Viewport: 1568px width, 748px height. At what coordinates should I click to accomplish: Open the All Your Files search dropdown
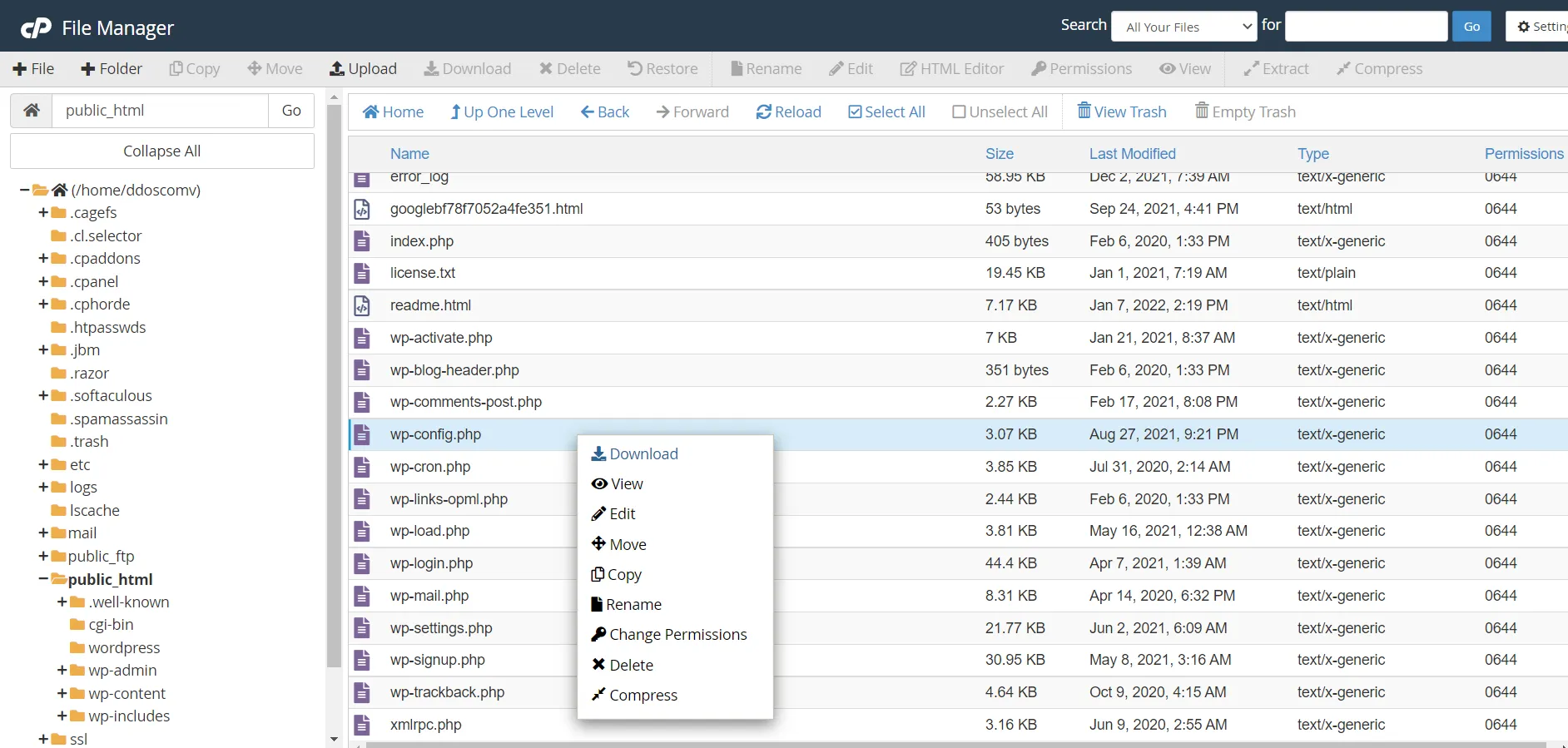click(1184, 27)
